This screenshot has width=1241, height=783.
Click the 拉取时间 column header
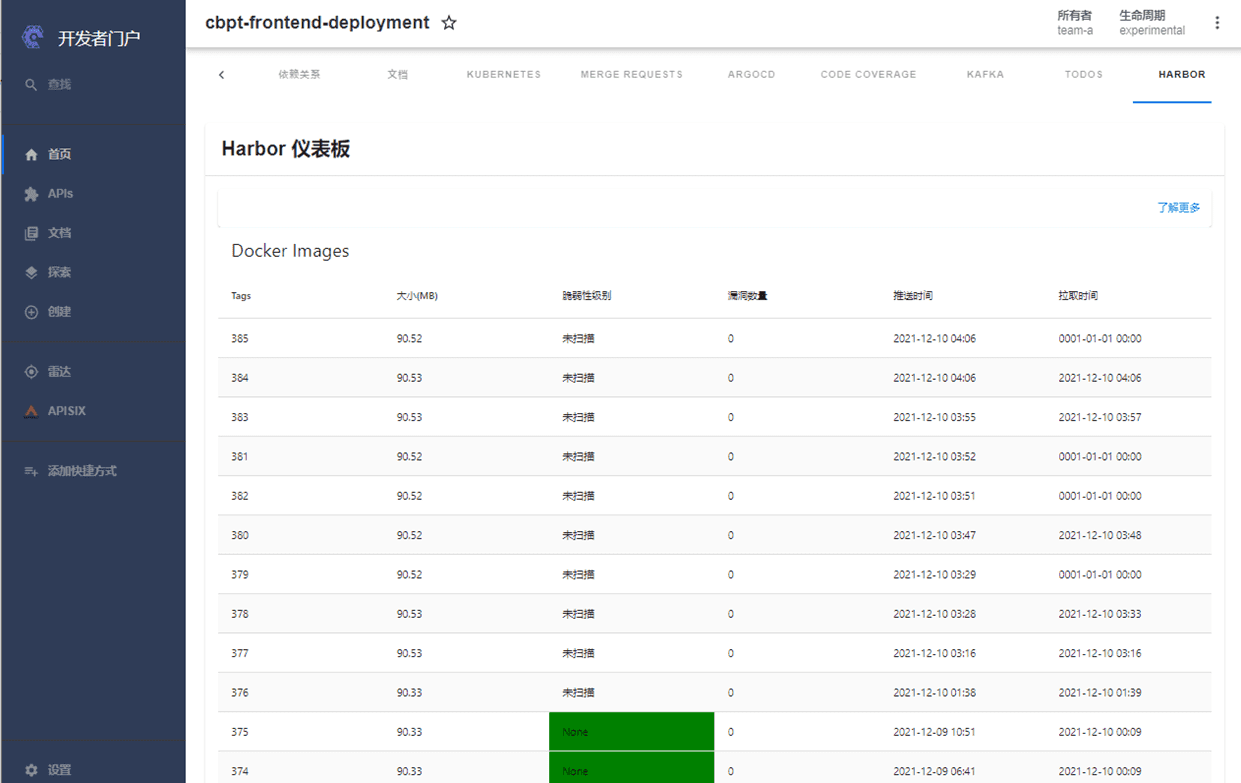pos(1078,296)
